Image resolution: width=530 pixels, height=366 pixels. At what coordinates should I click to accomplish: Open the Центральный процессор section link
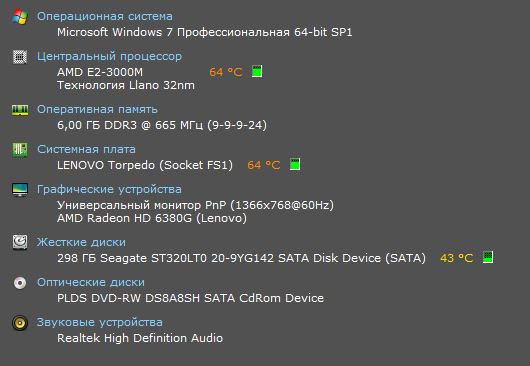[110, 56]
